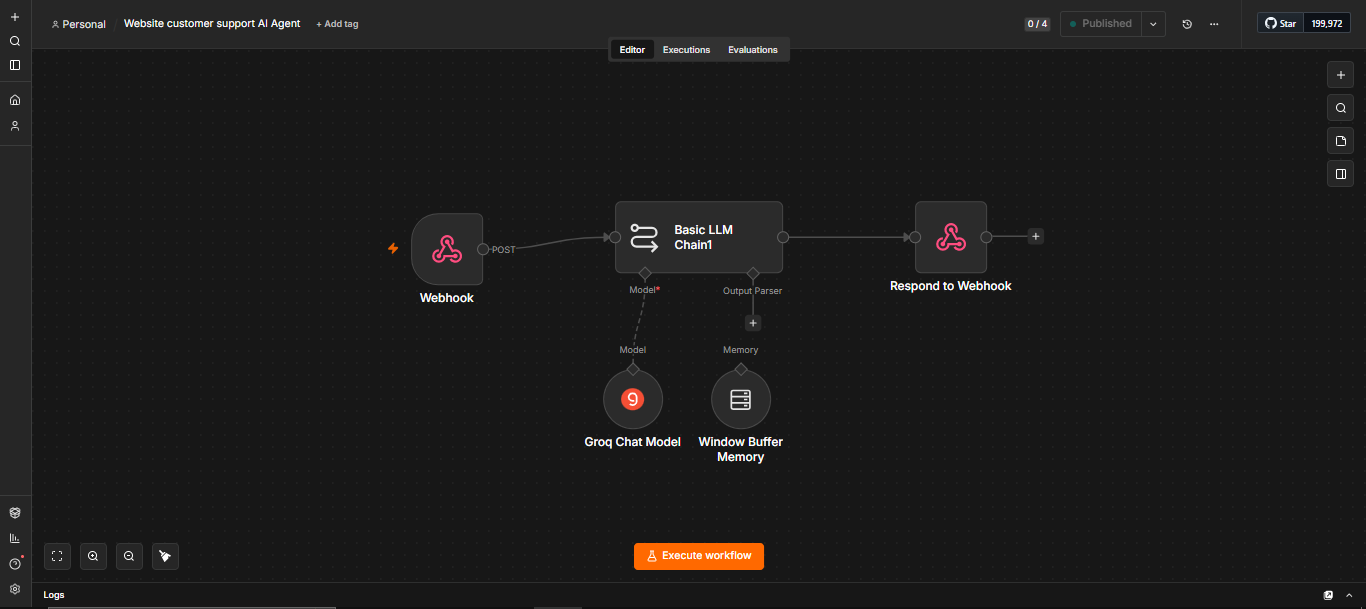This screenshot has height=609, width=1366.
Task: Open workflow version history icon
Action: 1187,24
